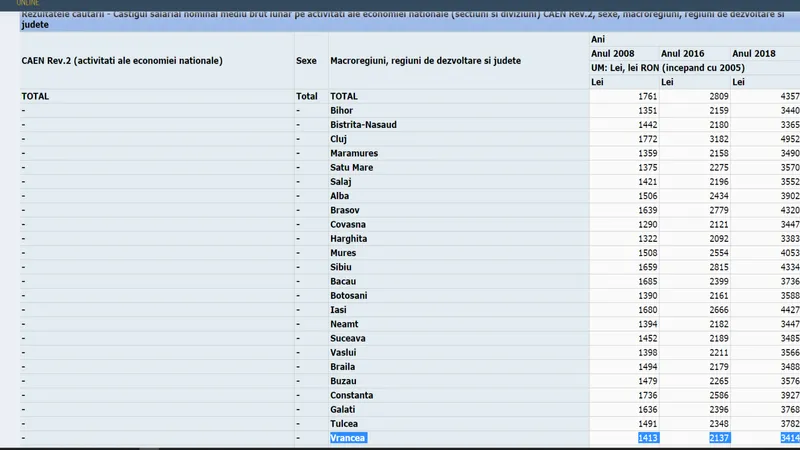The image size is (800, 450).
Task: Click the 'Macroregiuni, regiuni de dezvoltare si judete' header
Action: 425,61
